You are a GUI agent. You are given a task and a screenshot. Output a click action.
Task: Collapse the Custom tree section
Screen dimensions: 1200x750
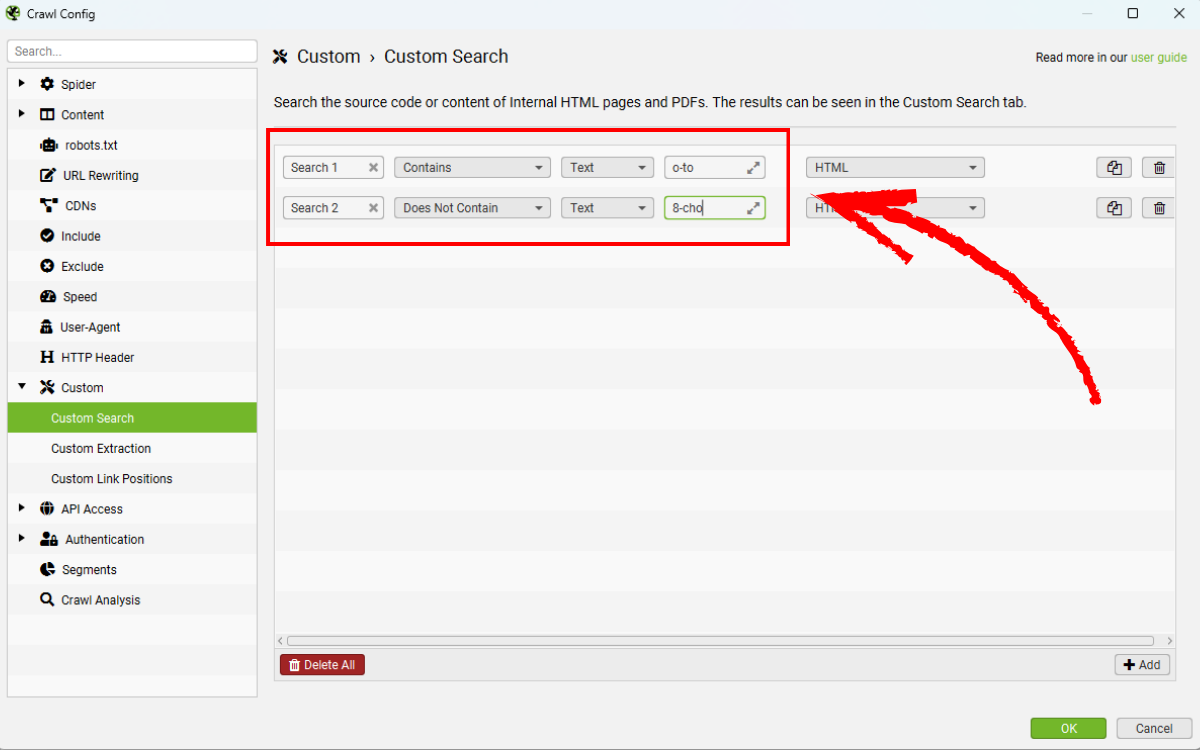22,387
